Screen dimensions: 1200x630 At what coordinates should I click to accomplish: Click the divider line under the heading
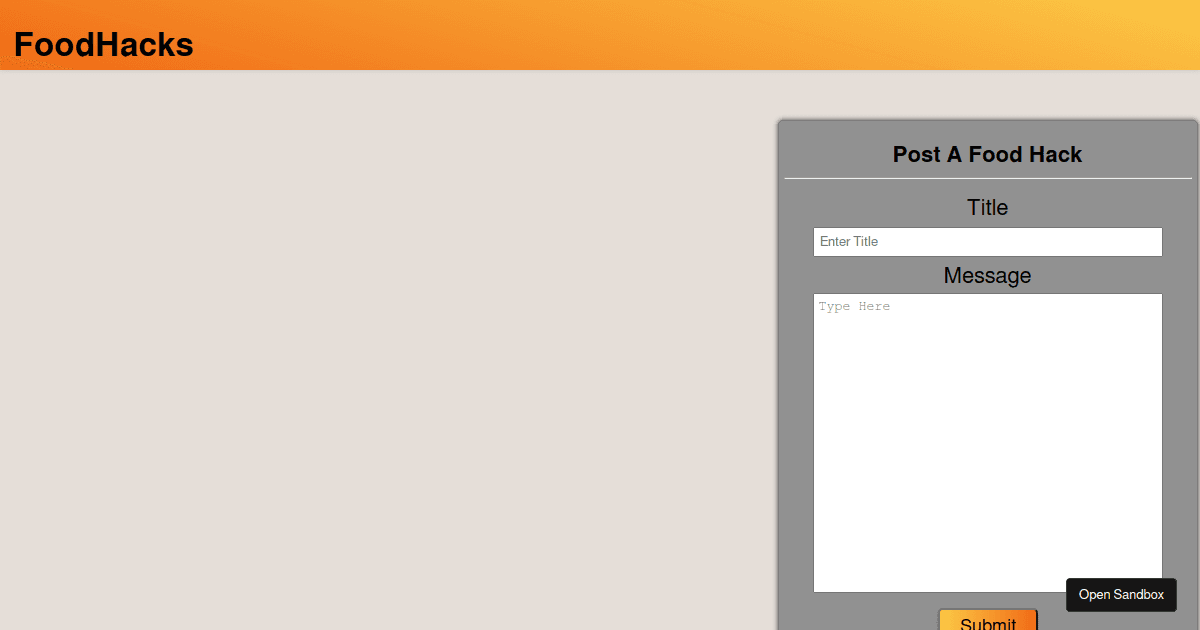coord(987,178)
